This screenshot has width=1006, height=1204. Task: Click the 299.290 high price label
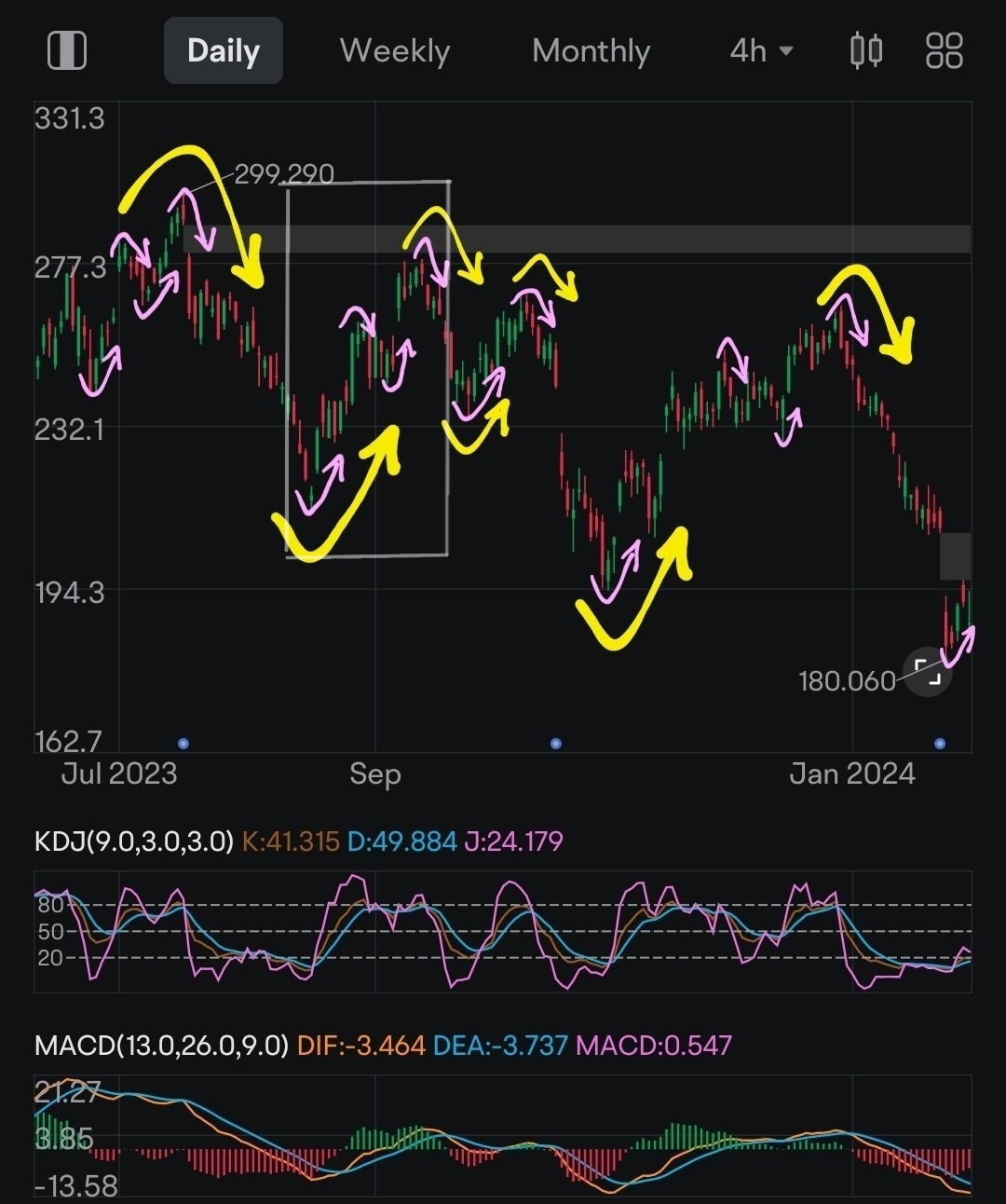tap(284, 174)
